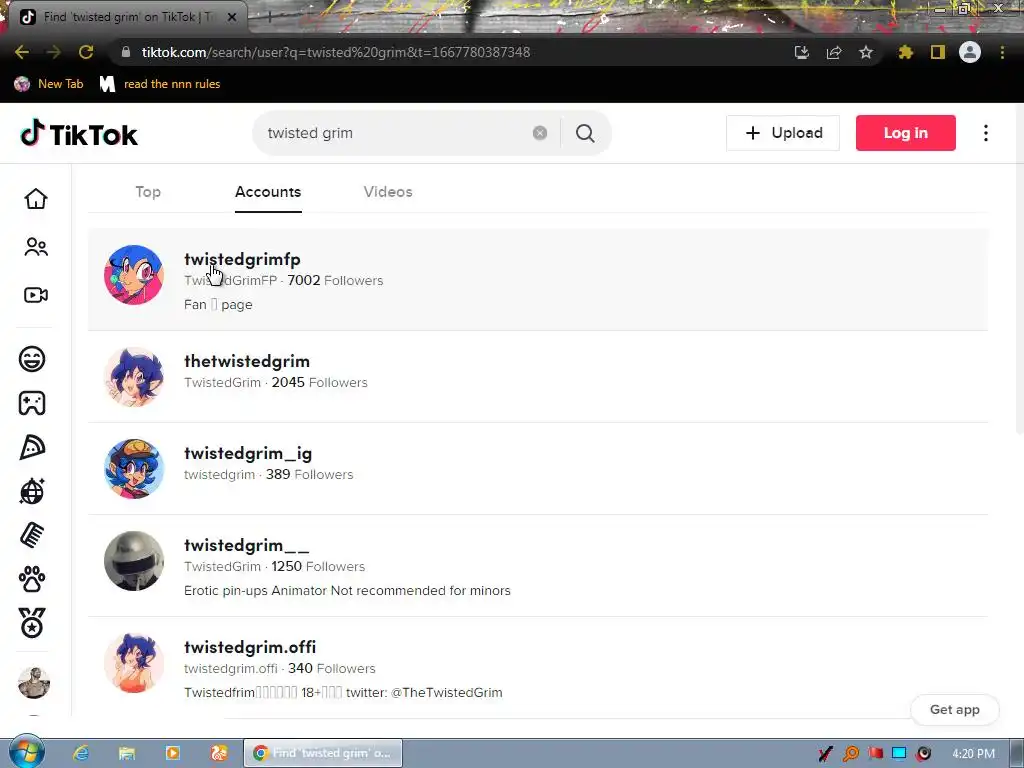Click the Log in button
The width and height of the screenshot is (1024, 768).
tap(906, 133)
